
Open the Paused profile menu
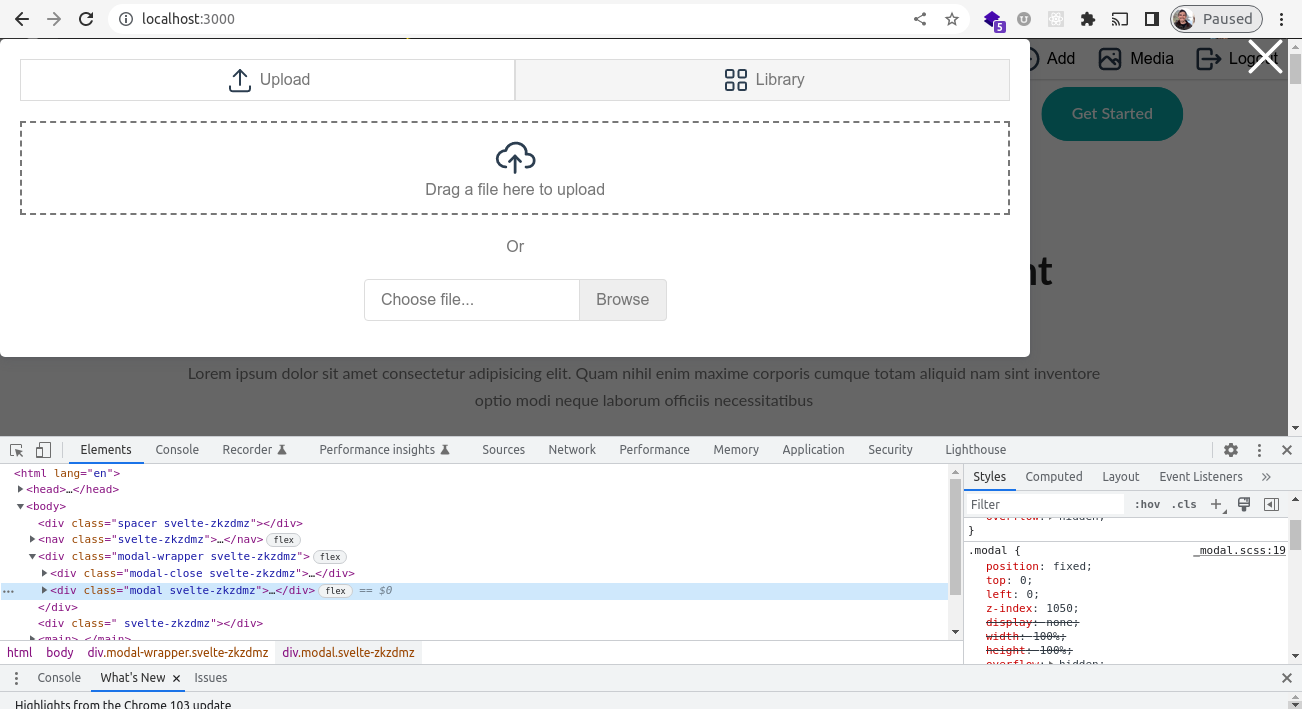pos(1216,19)
